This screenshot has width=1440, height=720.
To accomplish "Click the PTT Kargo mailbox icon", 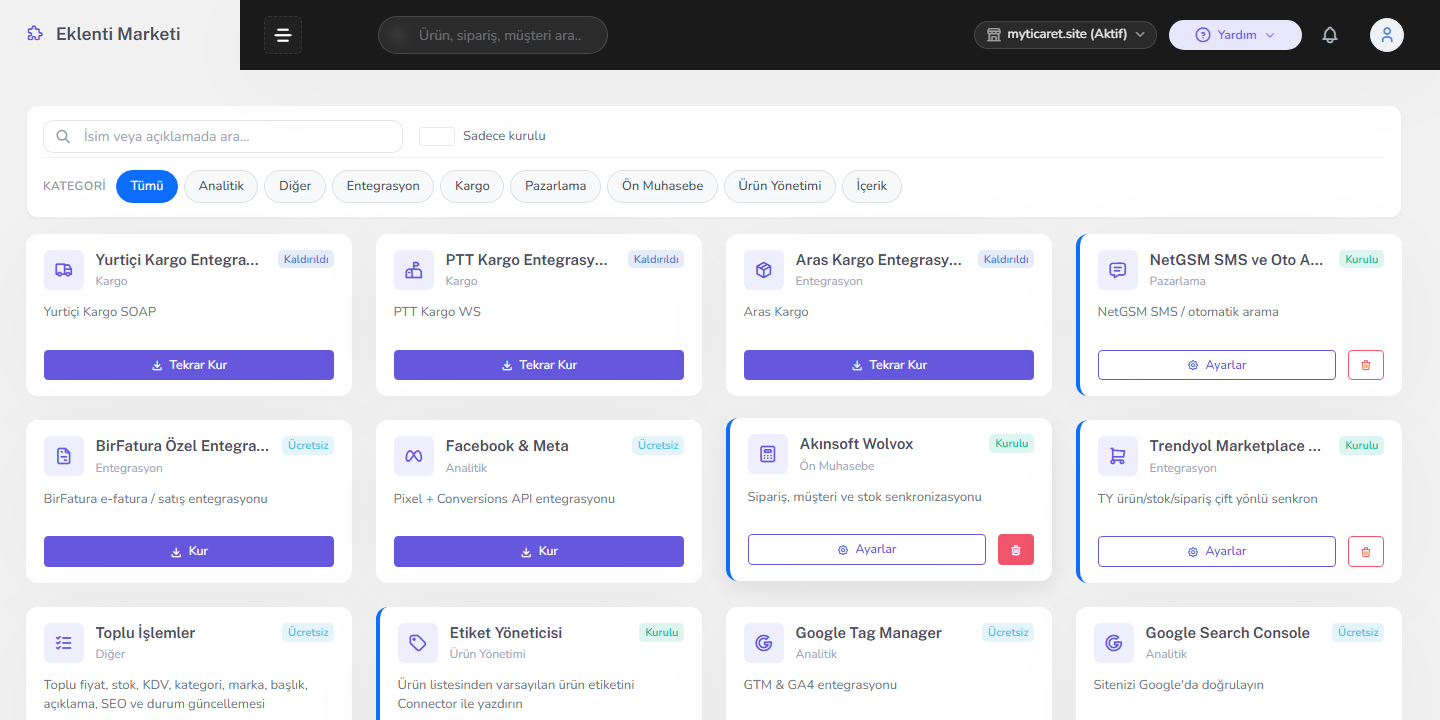I will pyautogui.click(x=414, y=270).
